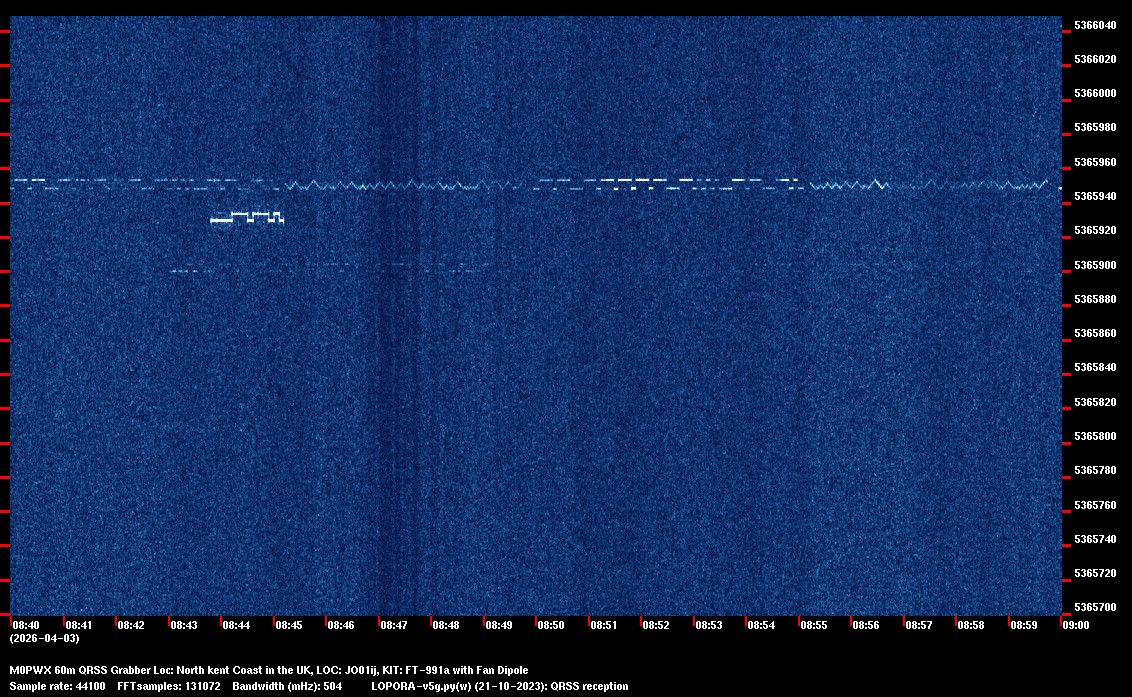Image resolution: width=1132 pixels, height=697 pixels.
Task: Click the 5366040 frequency label
Action: coord(1095,25)
